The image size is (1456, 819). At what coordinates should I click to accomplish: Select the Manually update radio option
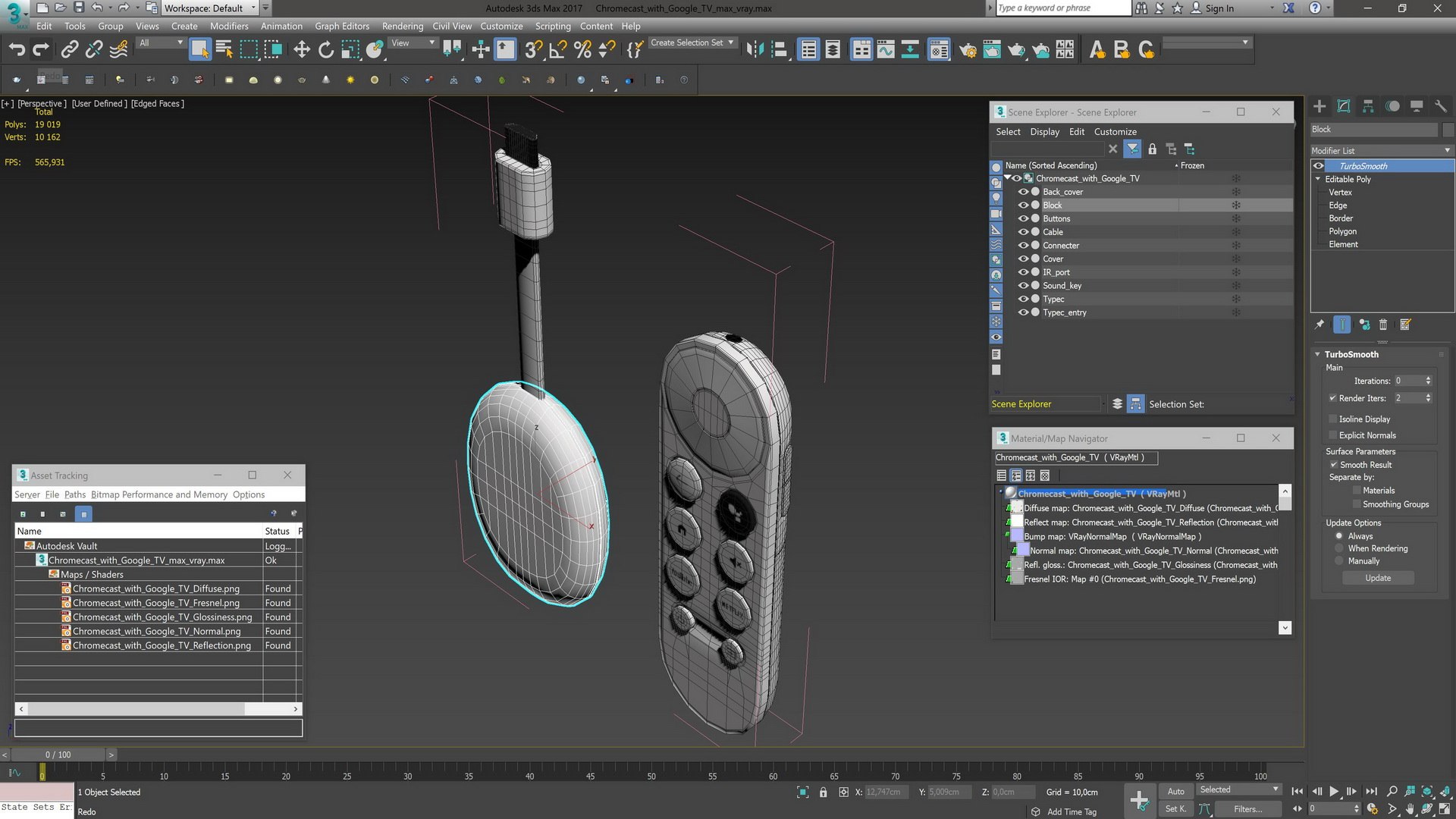[1339, 561]
